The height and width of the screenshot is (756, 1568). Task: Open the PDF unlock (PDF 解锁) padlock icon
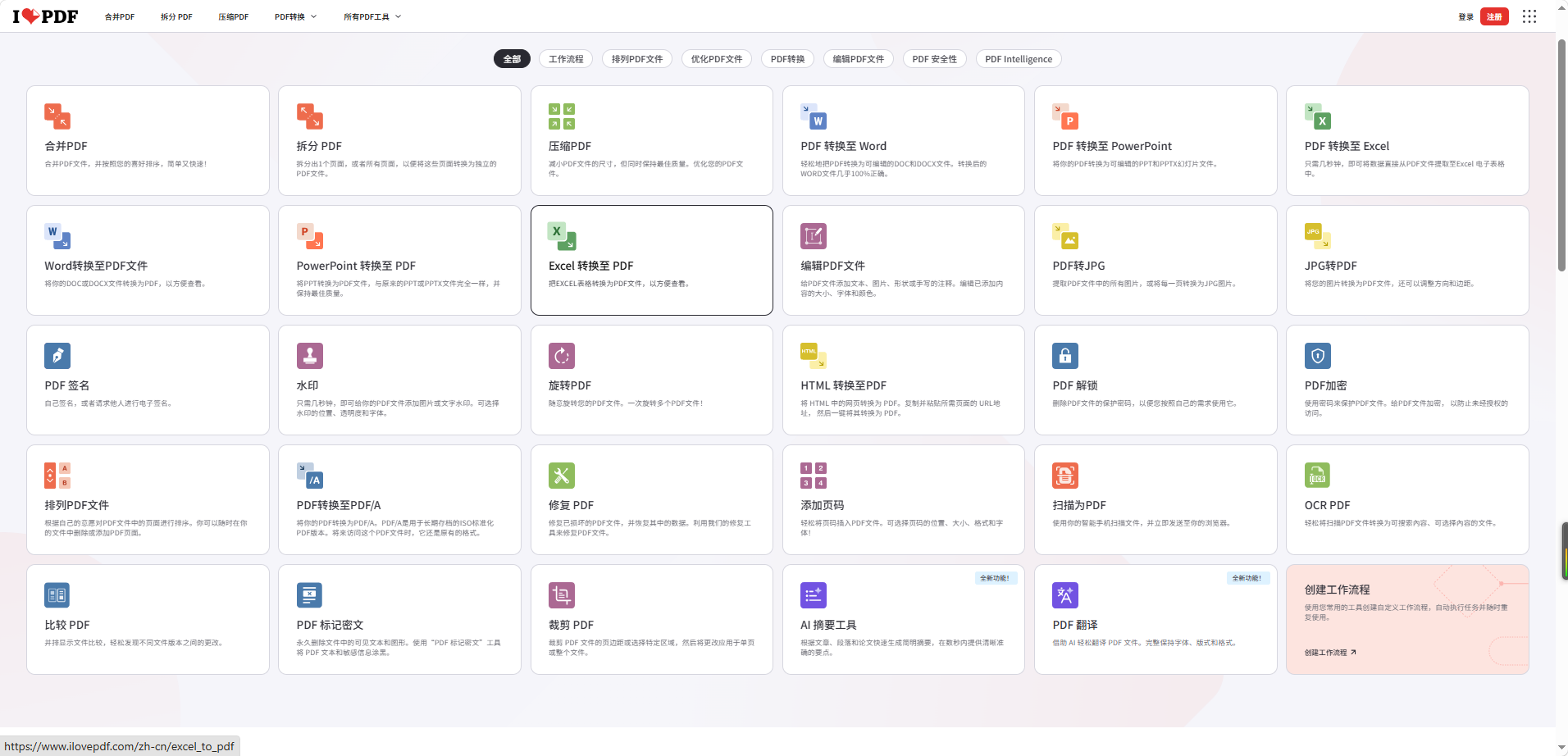point(1064,356)
